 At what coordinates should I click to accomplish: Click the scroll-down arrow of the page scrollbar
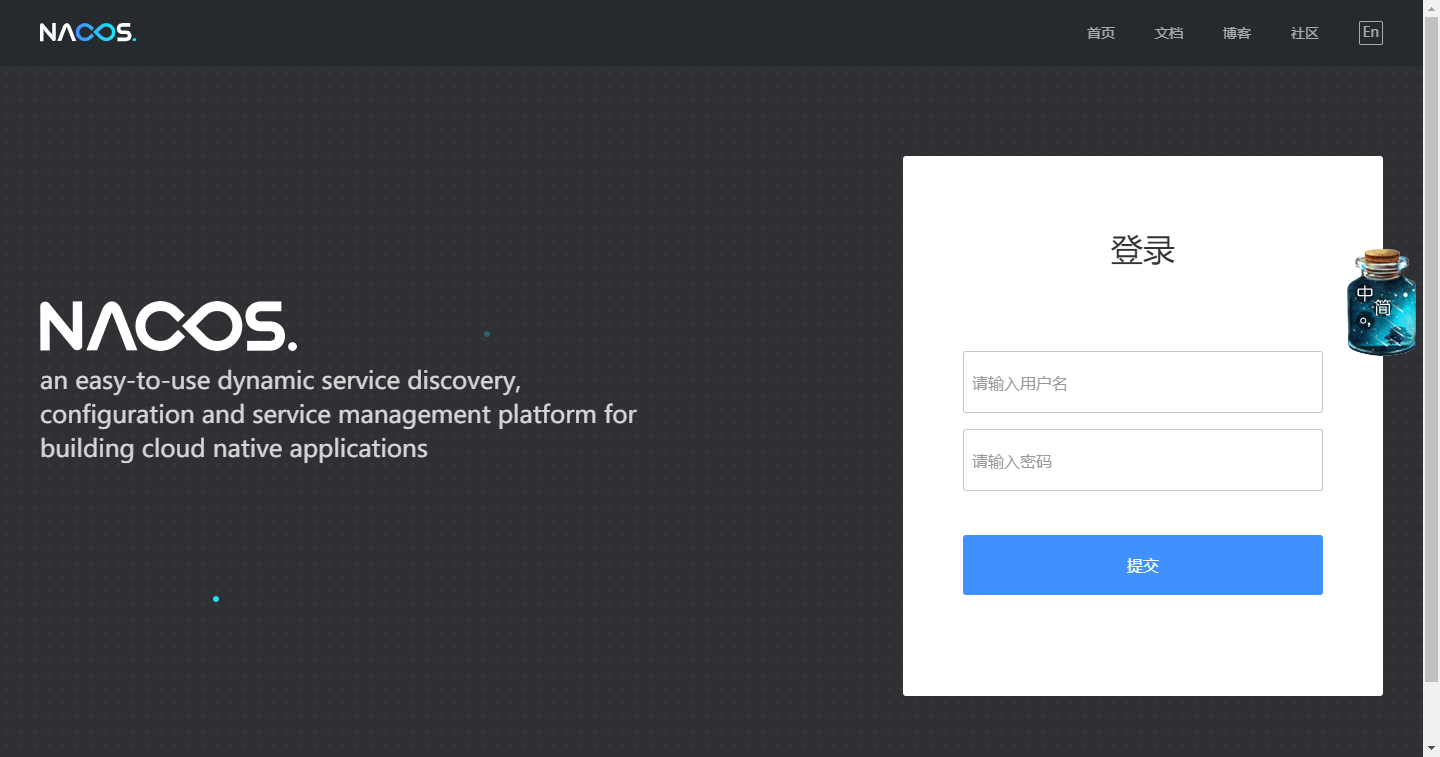[x=1431, y=748]
